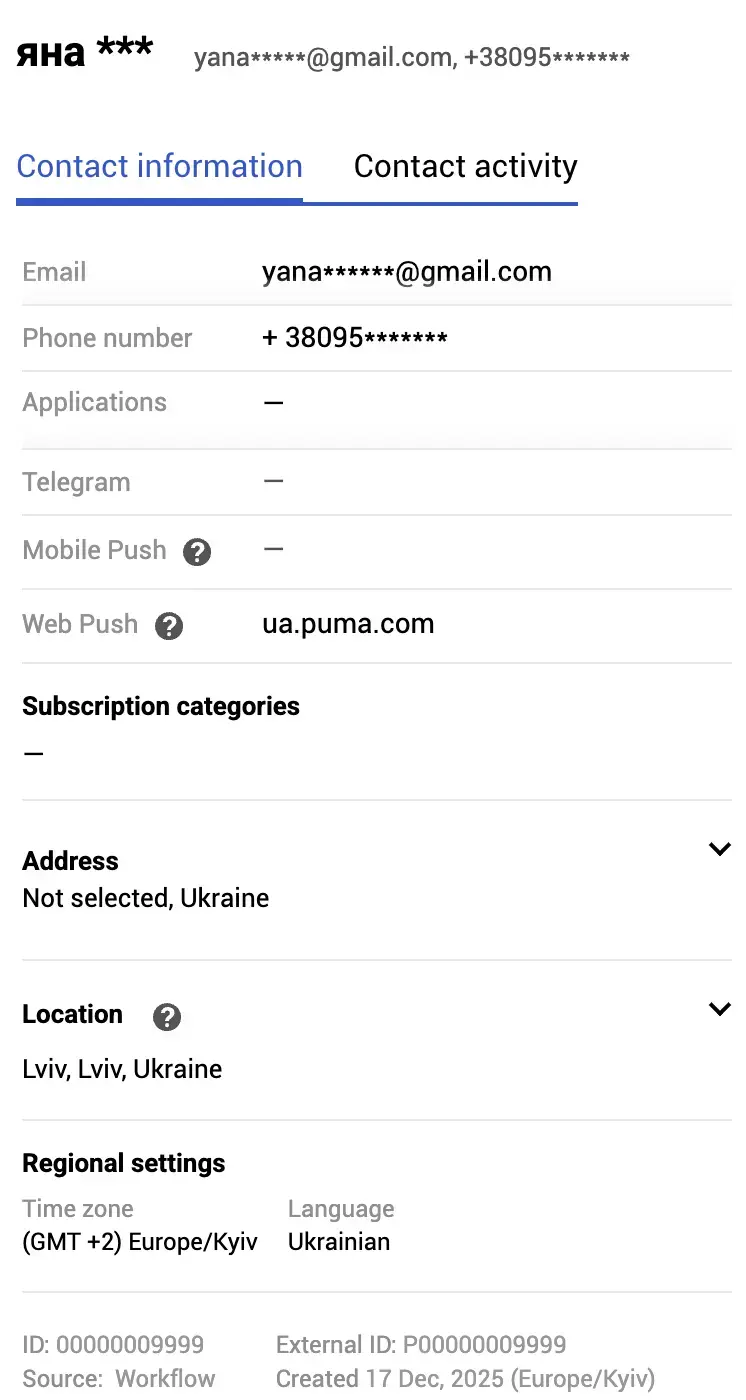
Task: Select the Contact information tab
Action: coord(159,166)
